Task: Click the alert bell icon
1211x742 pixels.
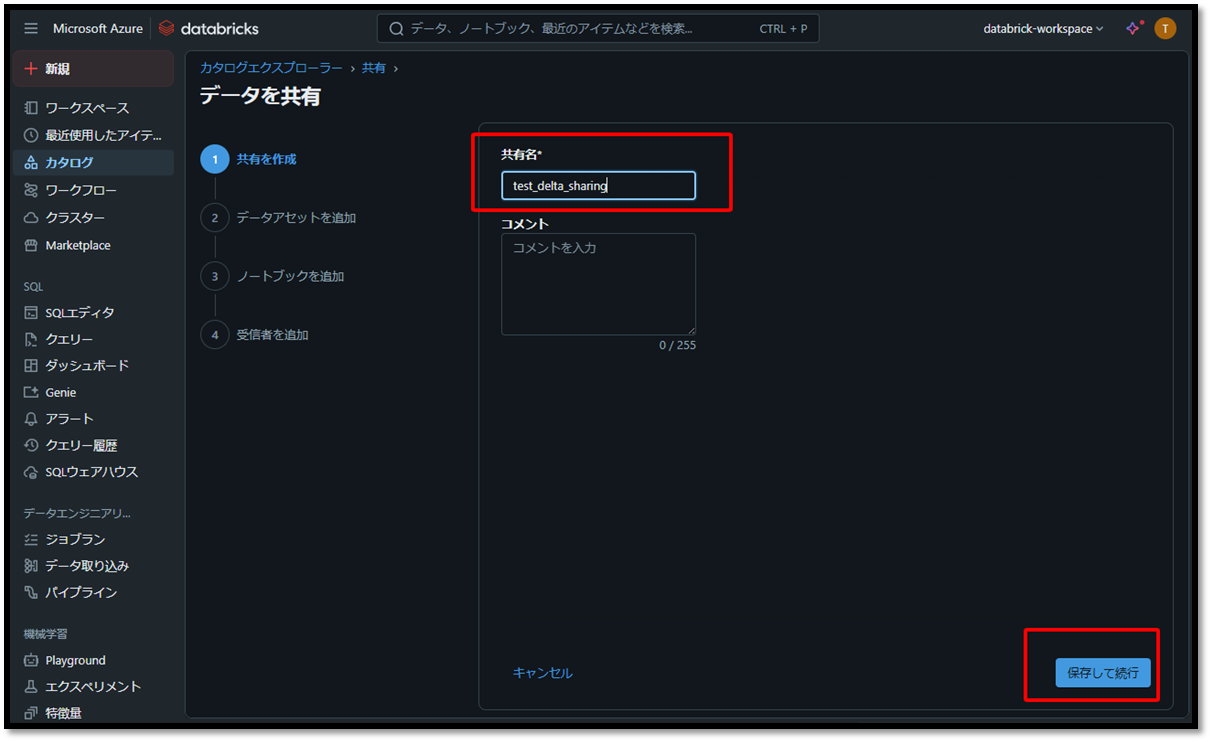Action: (31, 419)
